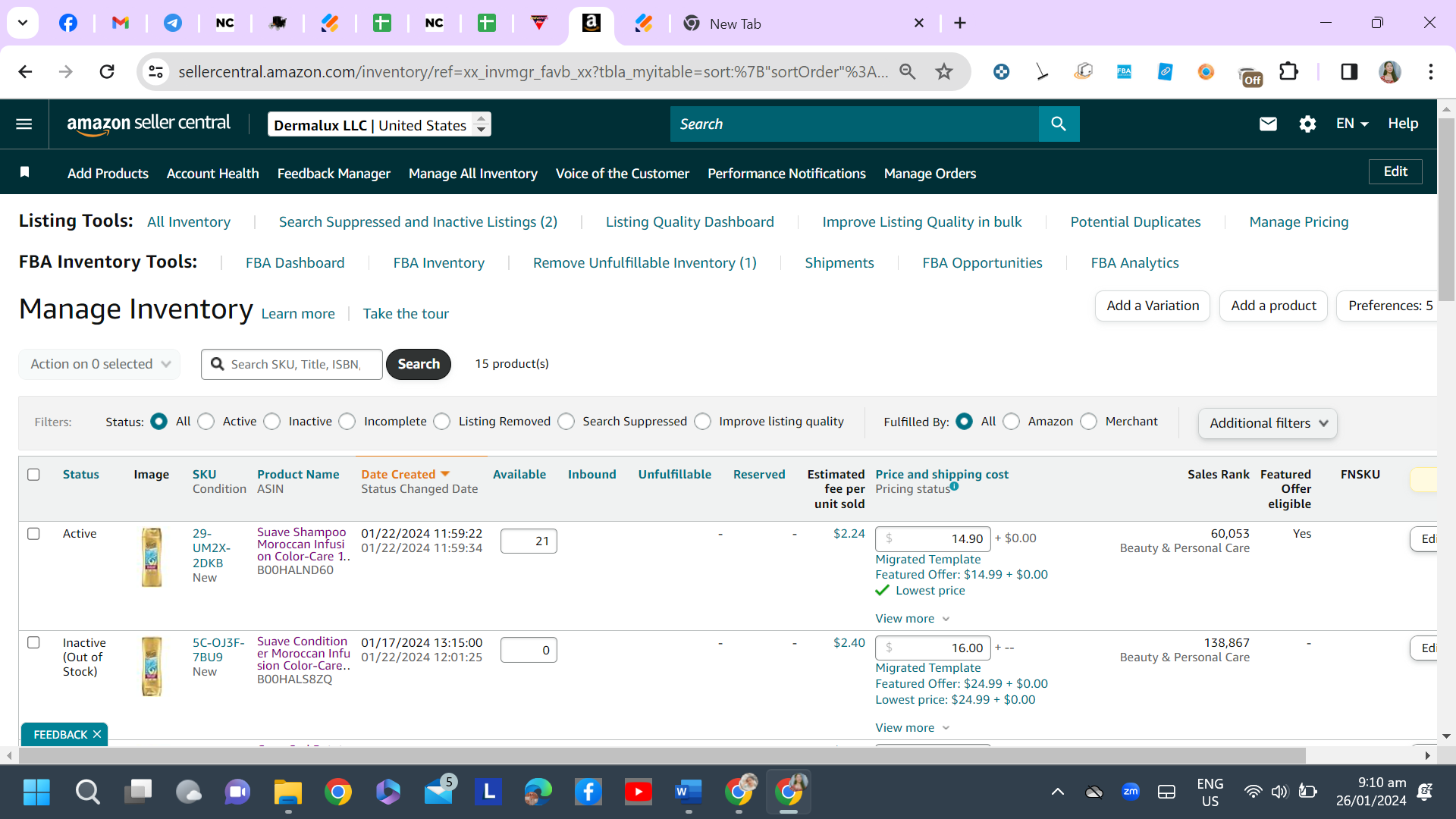1456x819 pixels.
Task: Click the Suave Shampoo product thumbnail
Action: [152, 557]
